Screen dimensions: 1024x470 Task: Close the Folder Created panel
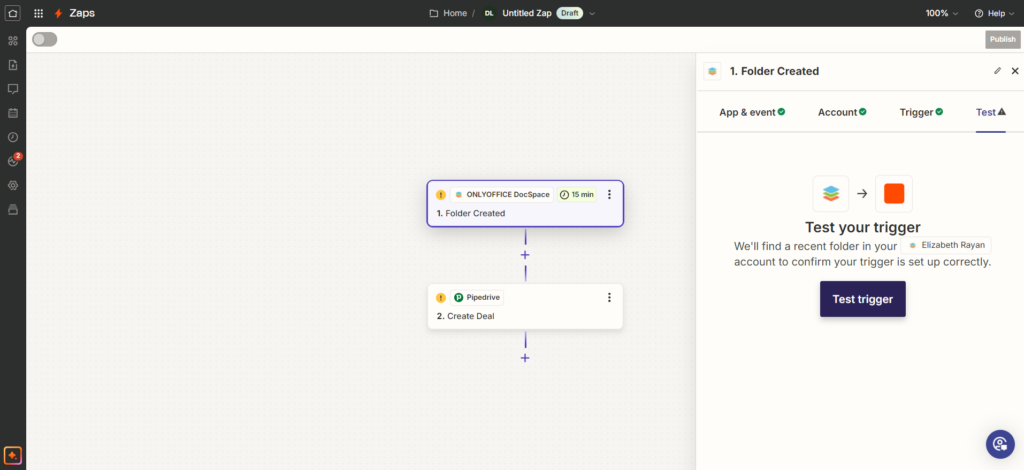coord(1015,71)
